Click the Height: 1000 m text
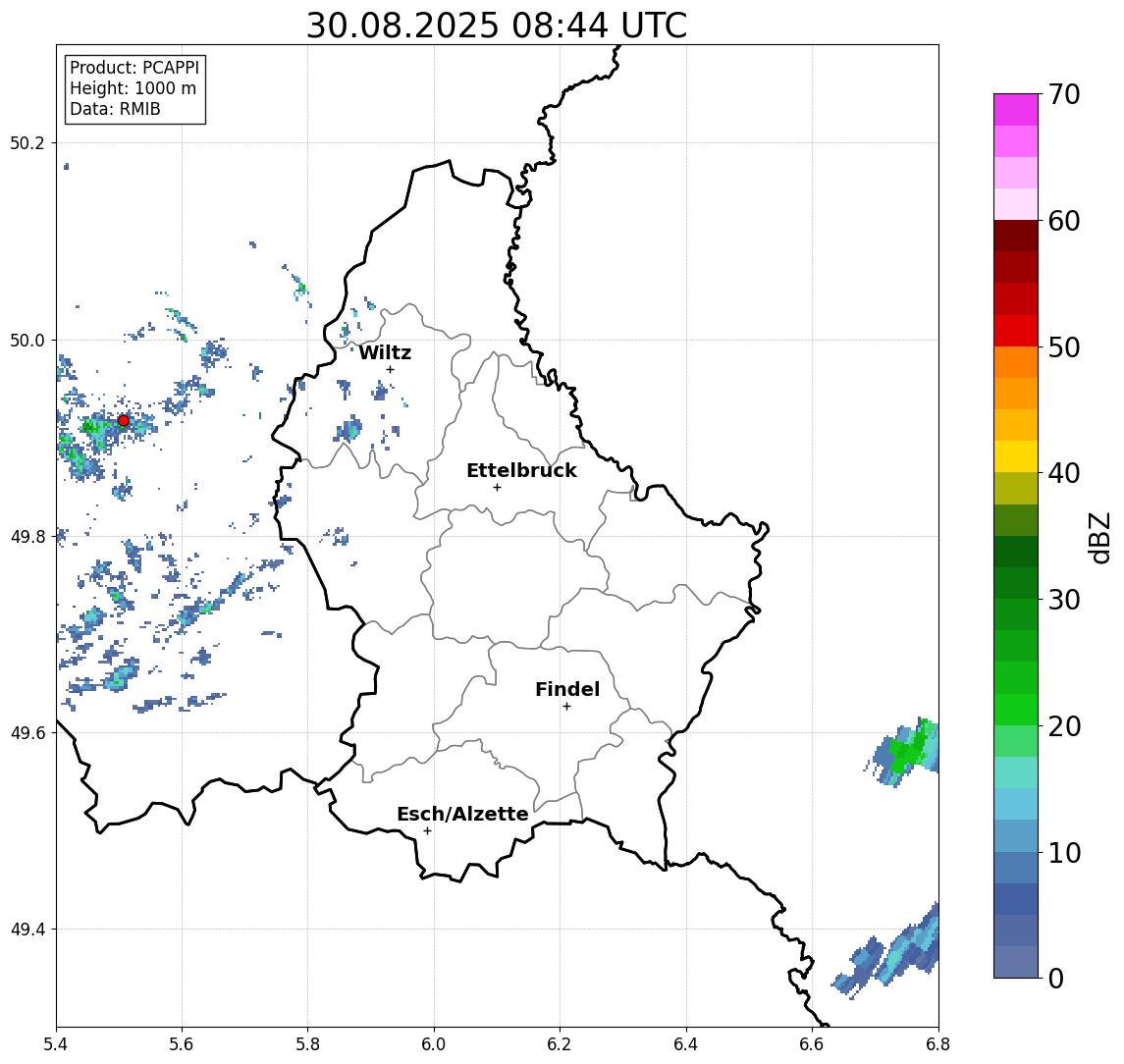The height and width of the screenshot is (1064, 1124). (x=133, y=88)
